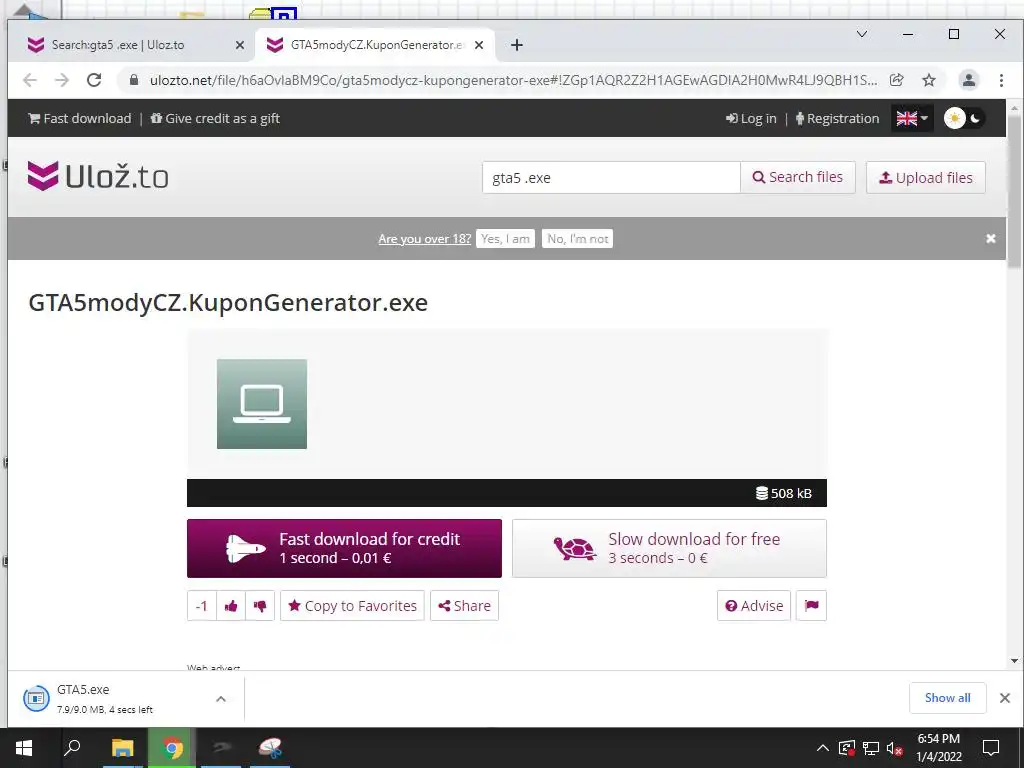Click the Advise button
The image size is (1024, 768).
coord(754,605)
